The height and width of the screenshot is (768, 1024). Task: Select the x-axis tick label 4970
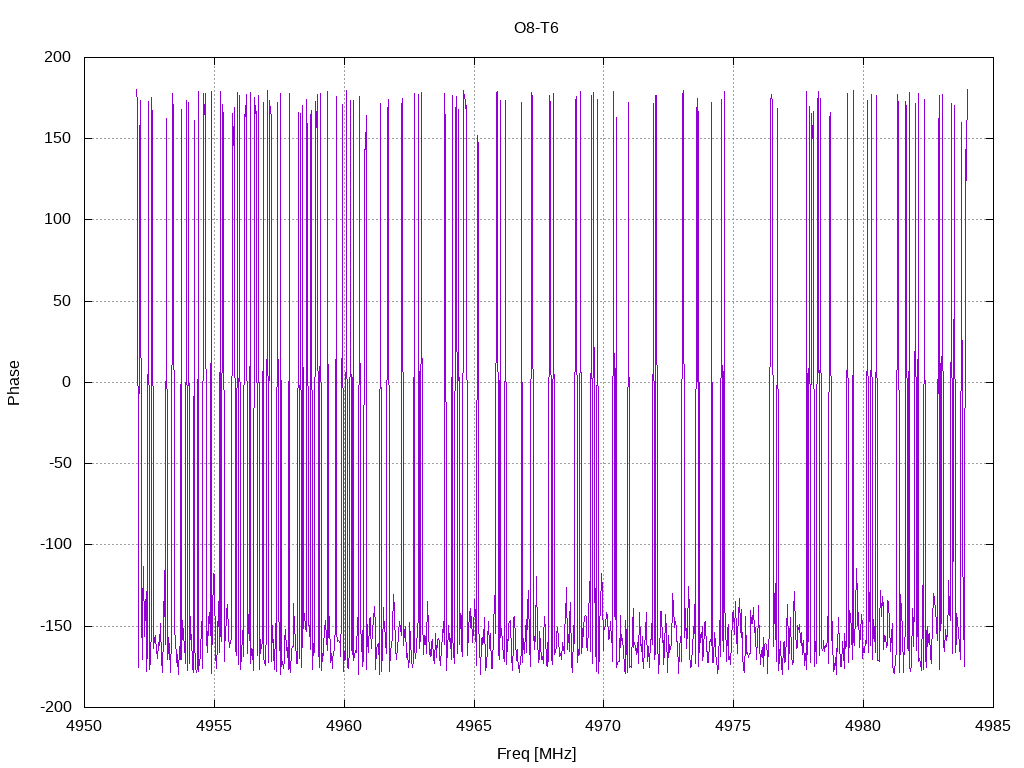tap(603, 726)
